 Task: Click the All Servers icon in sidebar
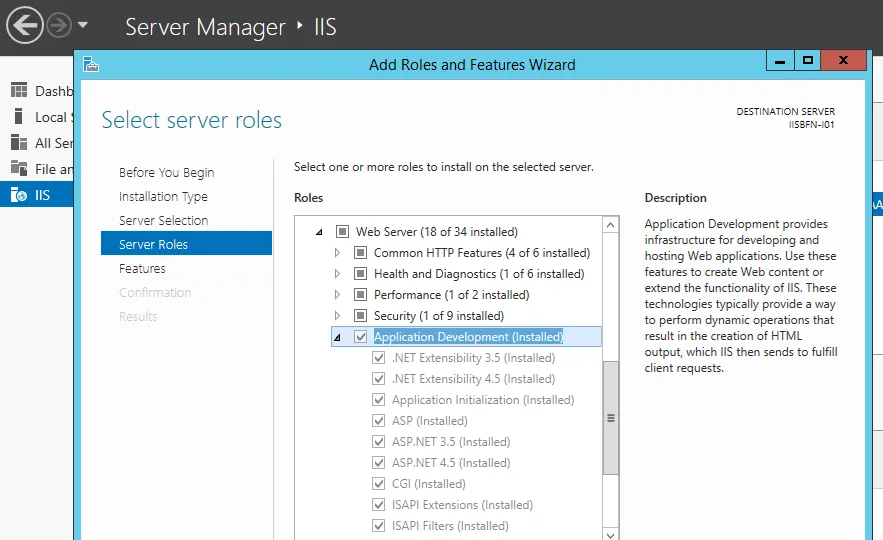coord(19,143)
